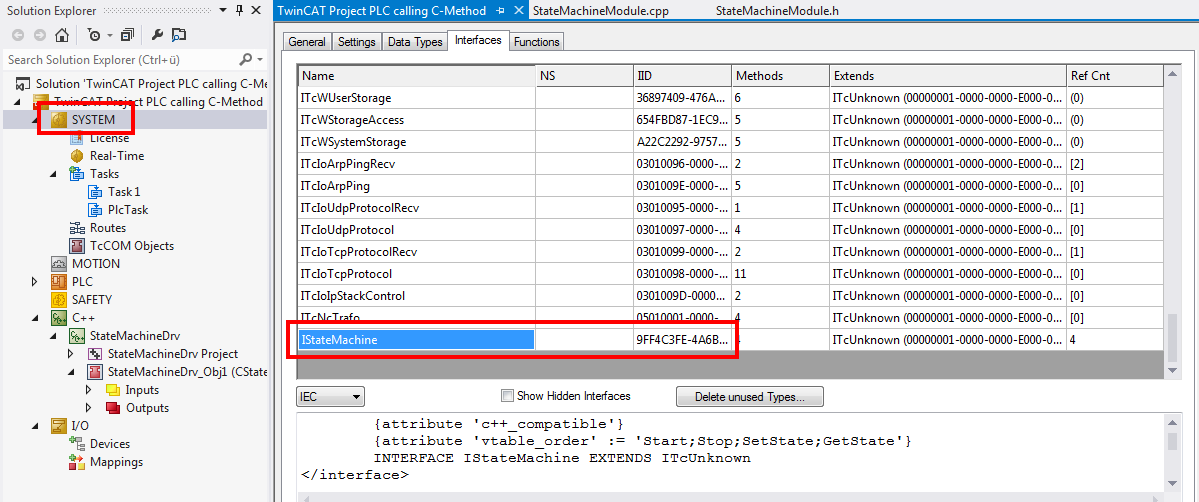This screenshot has height=502, width=1199.
Task: Collapse the Tasks tree node
Action: click(x=53, y=174)
